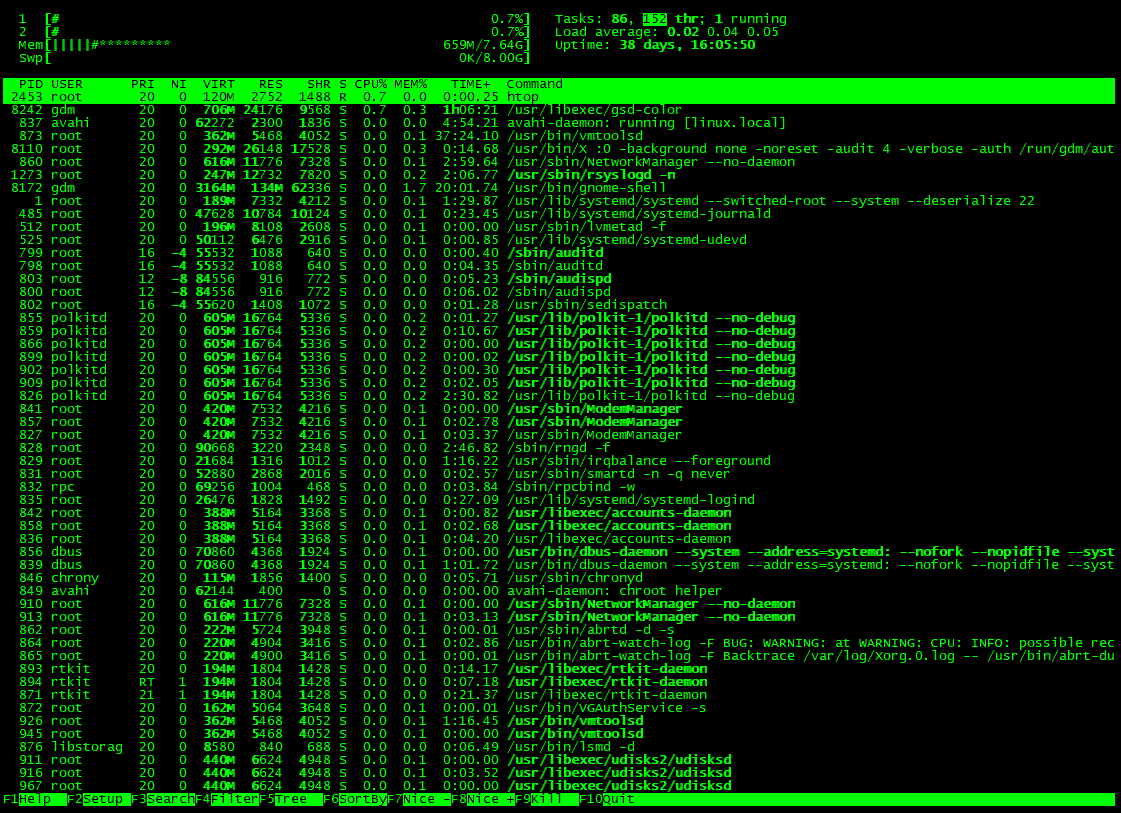Select the systemd --switched-root process row
The width and height of the screenshot is (1121, 813).
[559, 201]
